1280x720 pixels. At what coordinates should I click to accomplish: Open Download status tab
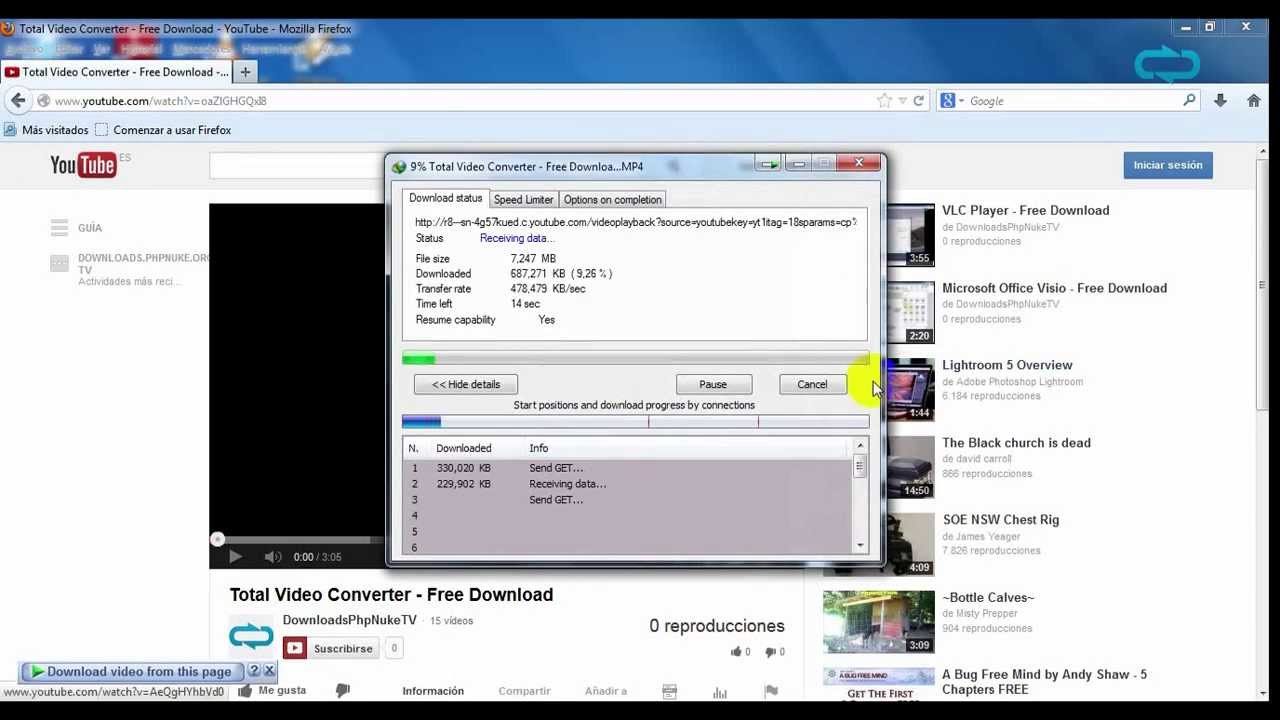445,198
